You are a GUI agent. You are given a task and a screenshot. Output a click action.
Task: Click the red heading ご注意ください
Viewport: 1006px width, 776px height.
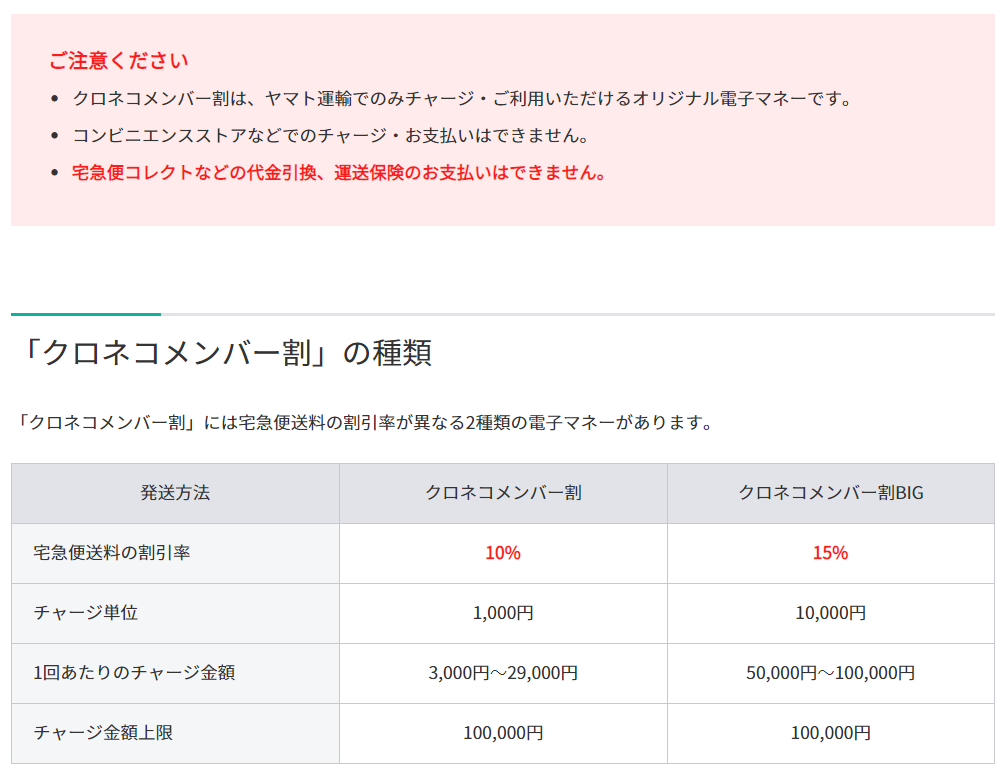click(119, 61)
